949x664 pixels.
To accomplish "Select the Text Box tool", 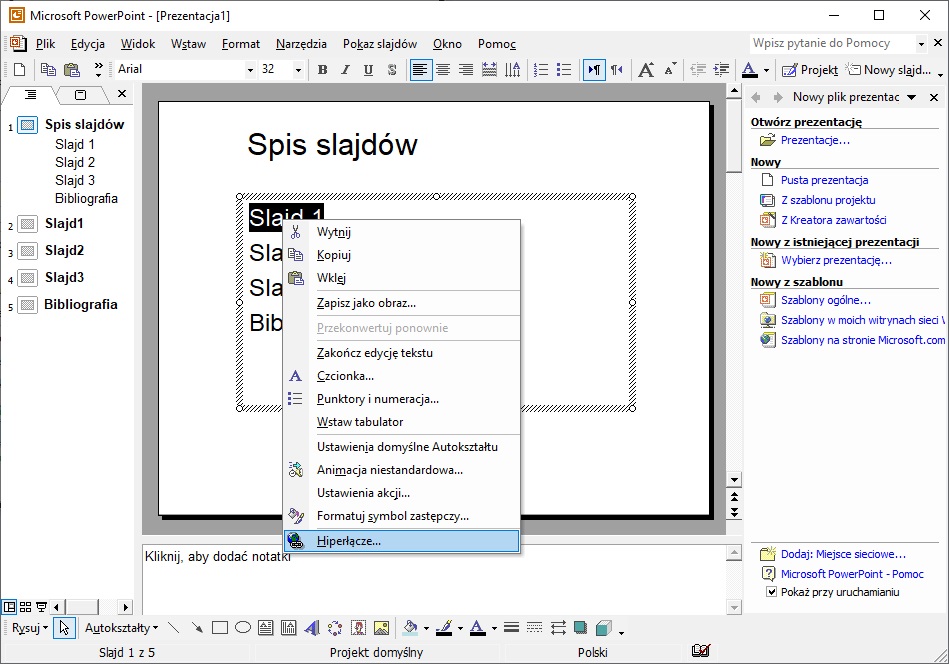I will tap(266, 628).
